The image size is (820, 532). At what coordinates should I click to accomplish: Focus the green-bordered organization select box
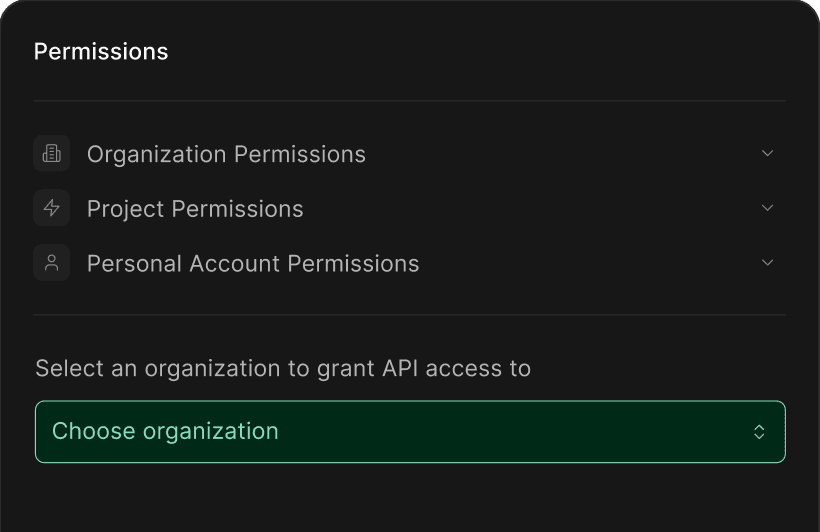(x=410, y=432)
